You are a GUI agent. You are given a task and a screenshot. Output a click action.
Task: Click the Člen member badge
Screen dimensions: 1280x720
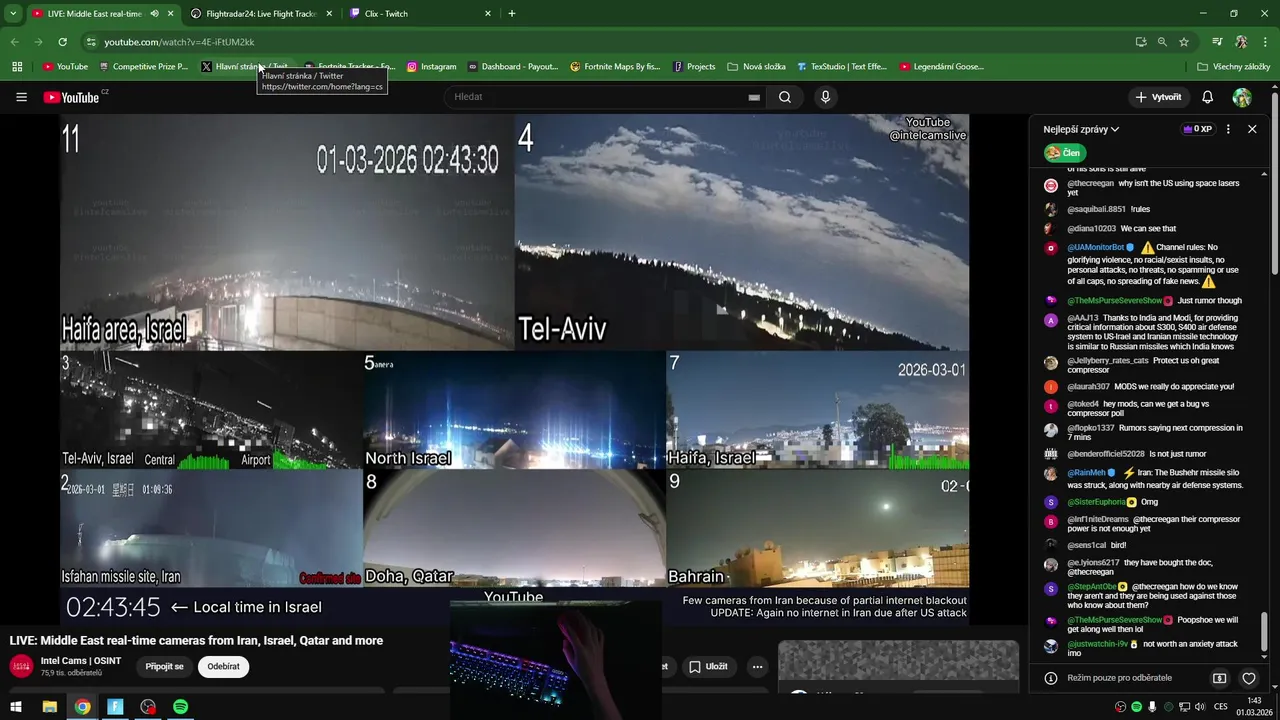1065,153
